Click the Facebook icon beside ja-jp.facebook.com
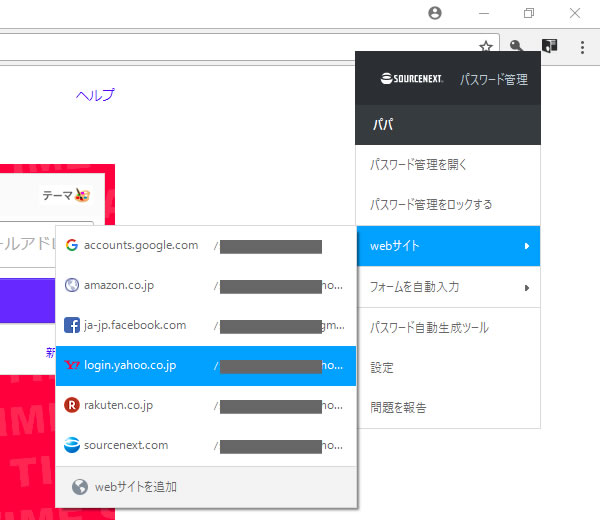This screenshot has width=600, height=520. point(72,325)
